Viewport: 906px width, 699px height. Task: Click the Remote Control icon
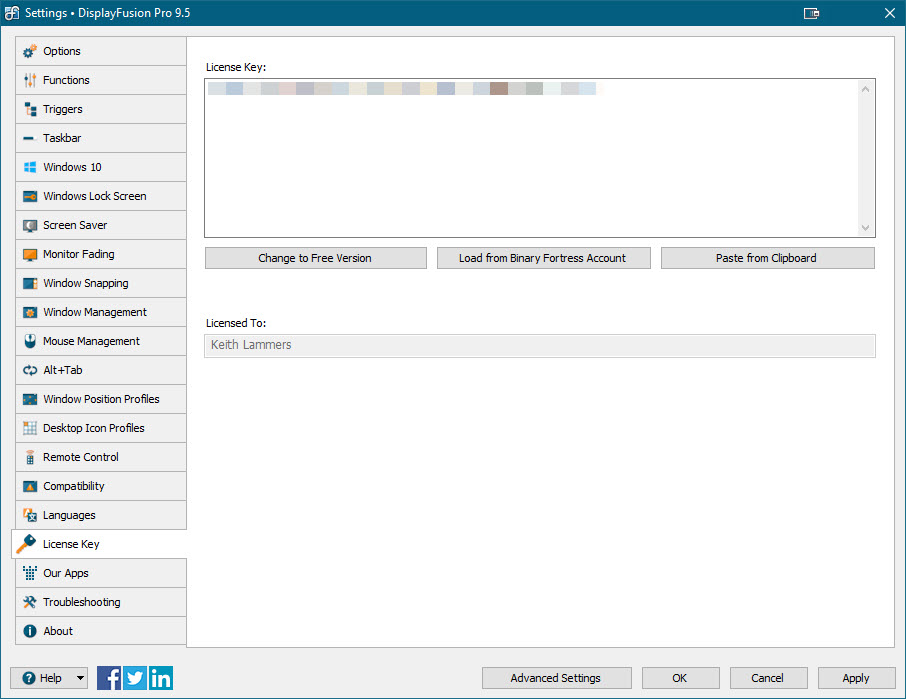pos(30,458)
